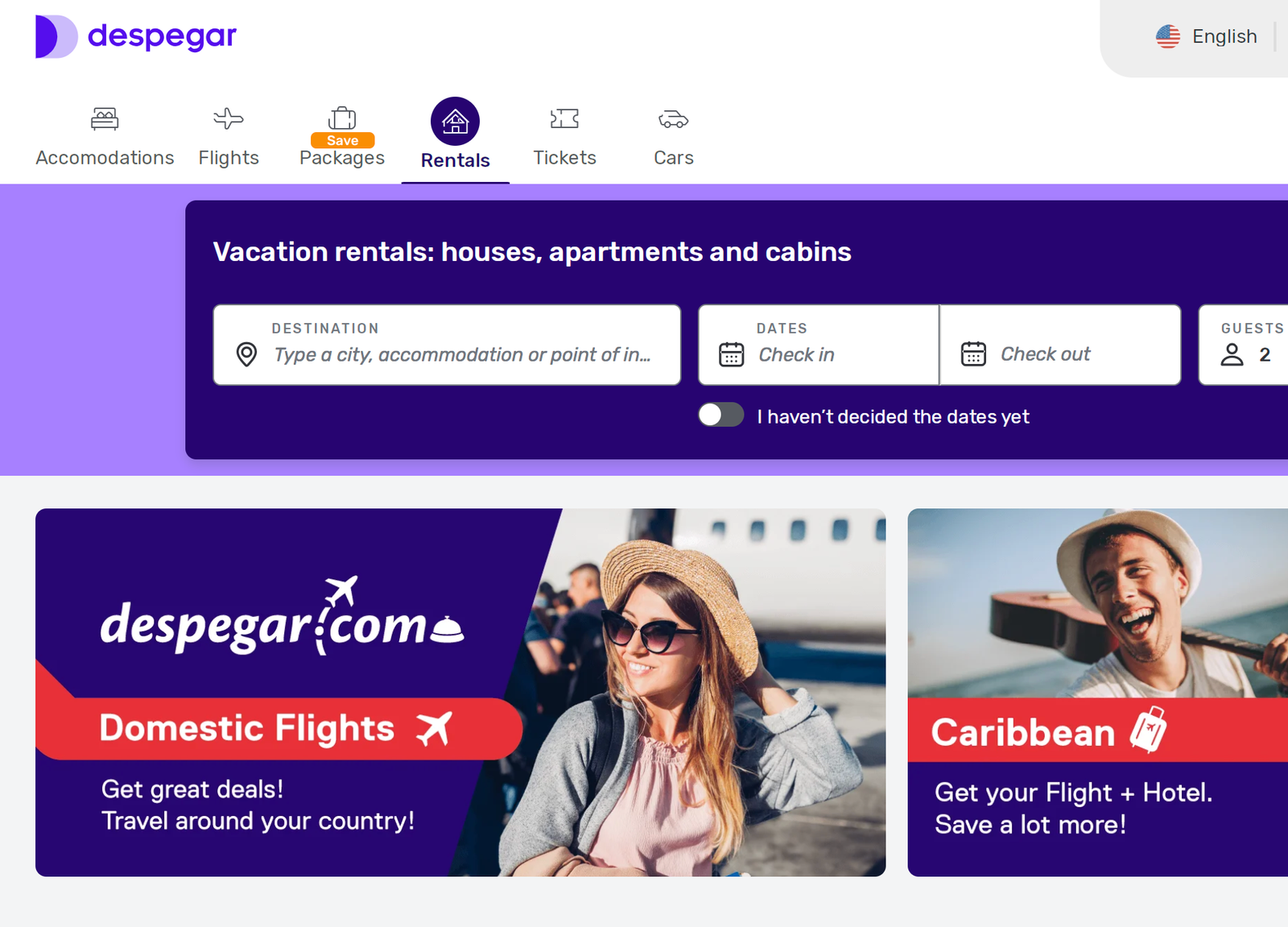Click the Check in calendar icon
The width and height of the screenshot is (1288, 927).
tap(731, 354)
